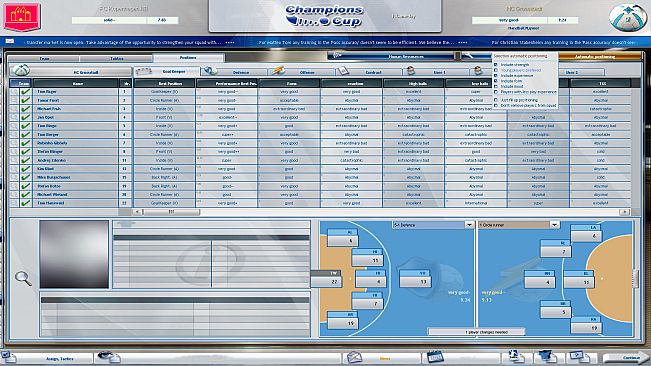651x366 pixels.
Task: Click the table scrollbar left arrow
Action: (138, 212)
